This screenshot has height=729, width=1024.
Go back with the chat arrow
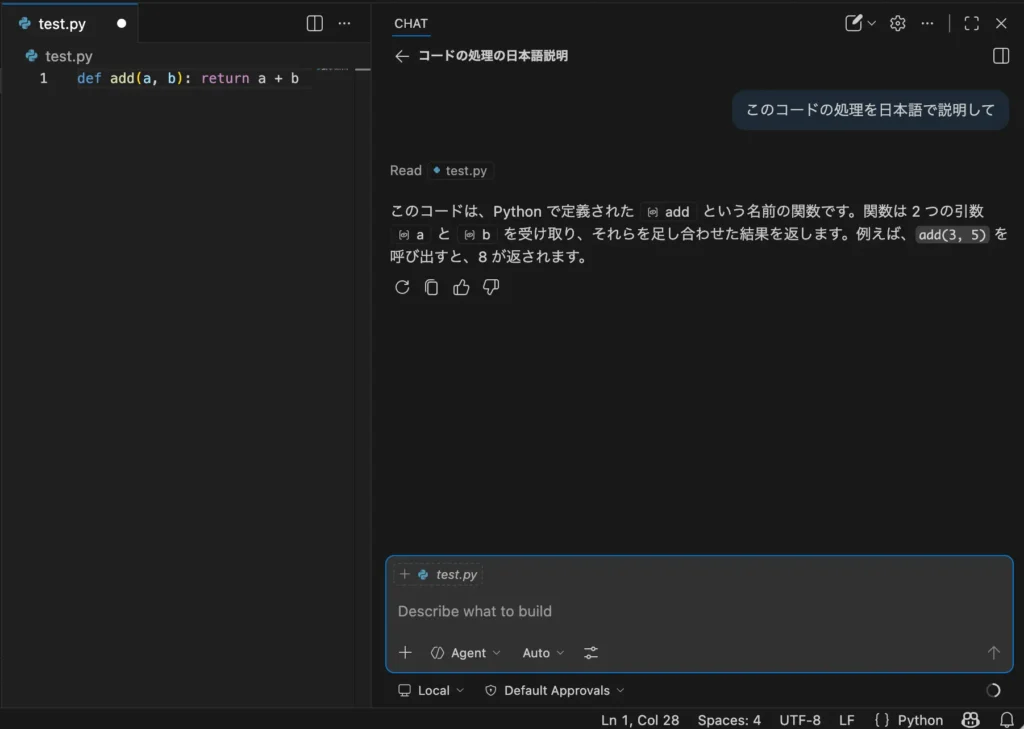402,57
